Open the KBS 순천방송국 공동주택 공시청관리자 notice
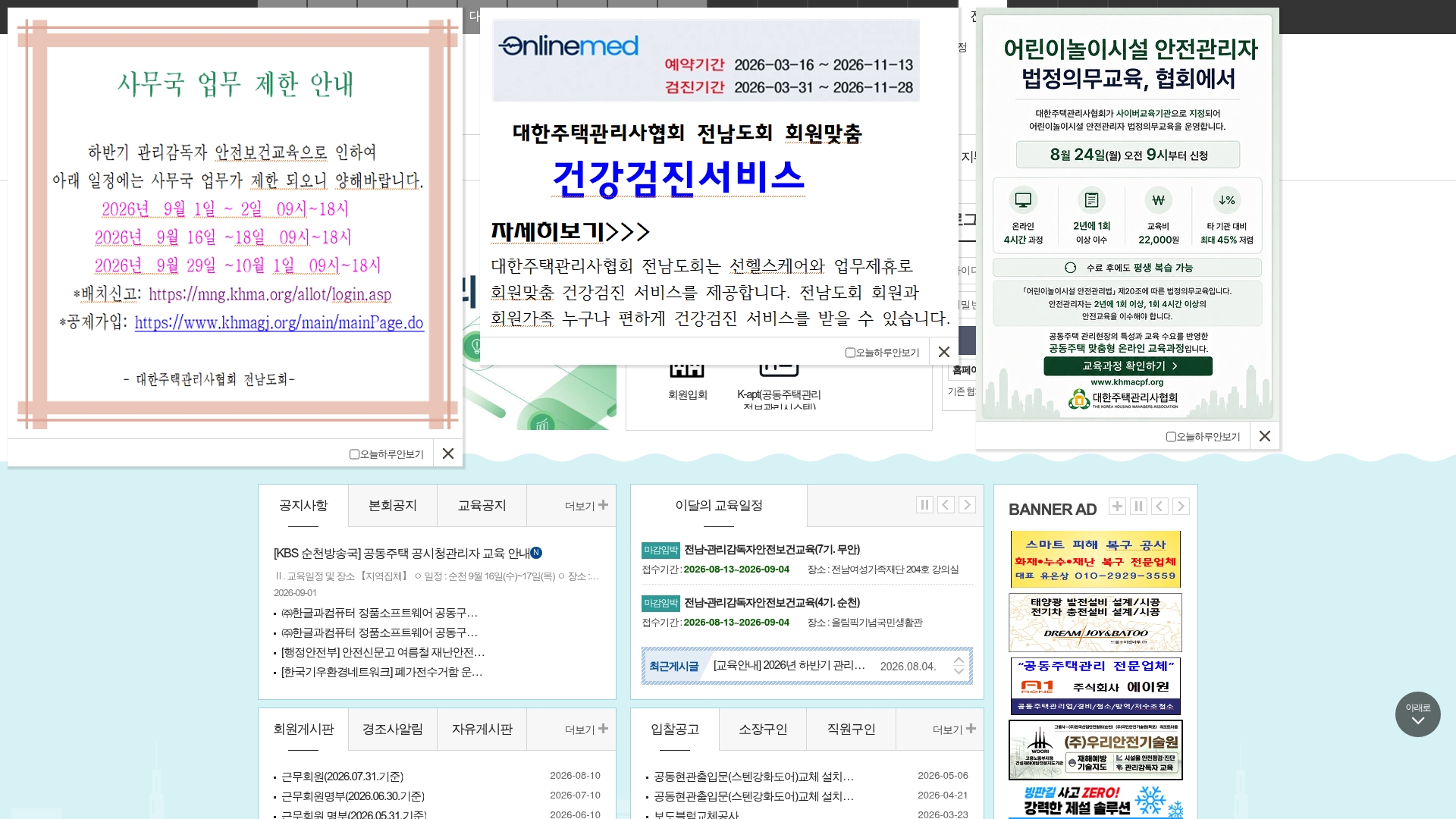1456x819 pixels. coord(402,554)
